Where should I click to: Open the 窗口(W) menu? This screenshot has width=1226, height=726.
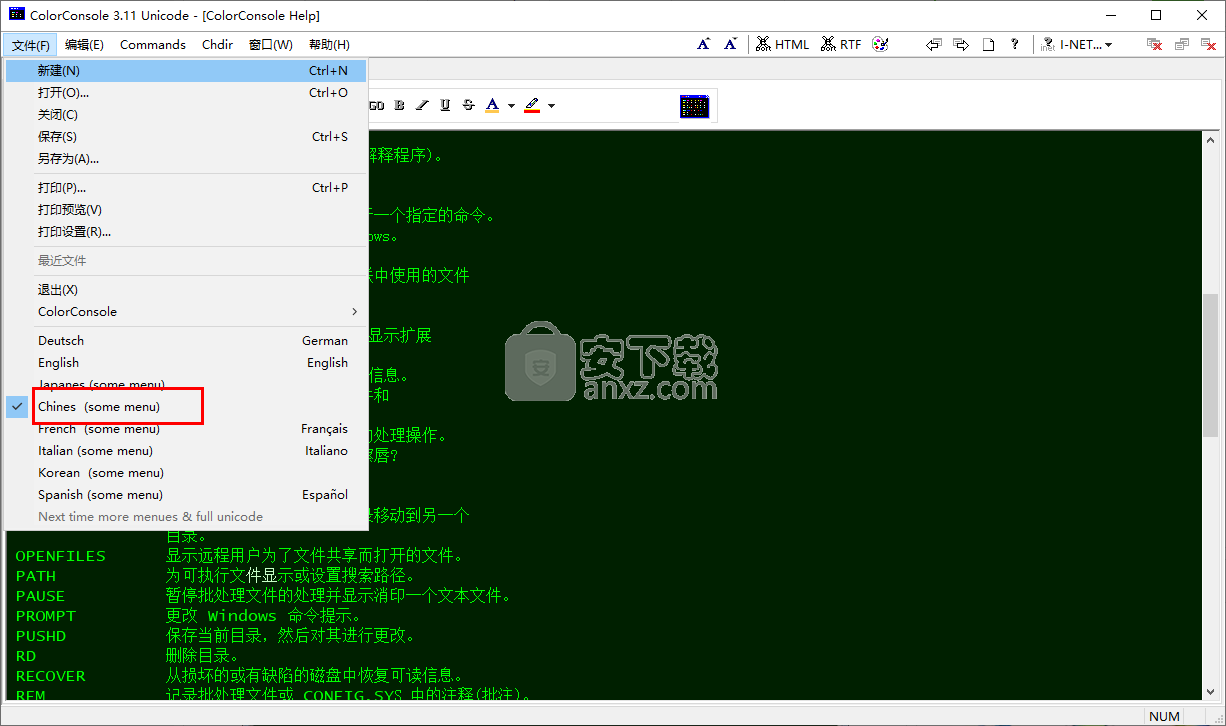(x=271, y=45)
